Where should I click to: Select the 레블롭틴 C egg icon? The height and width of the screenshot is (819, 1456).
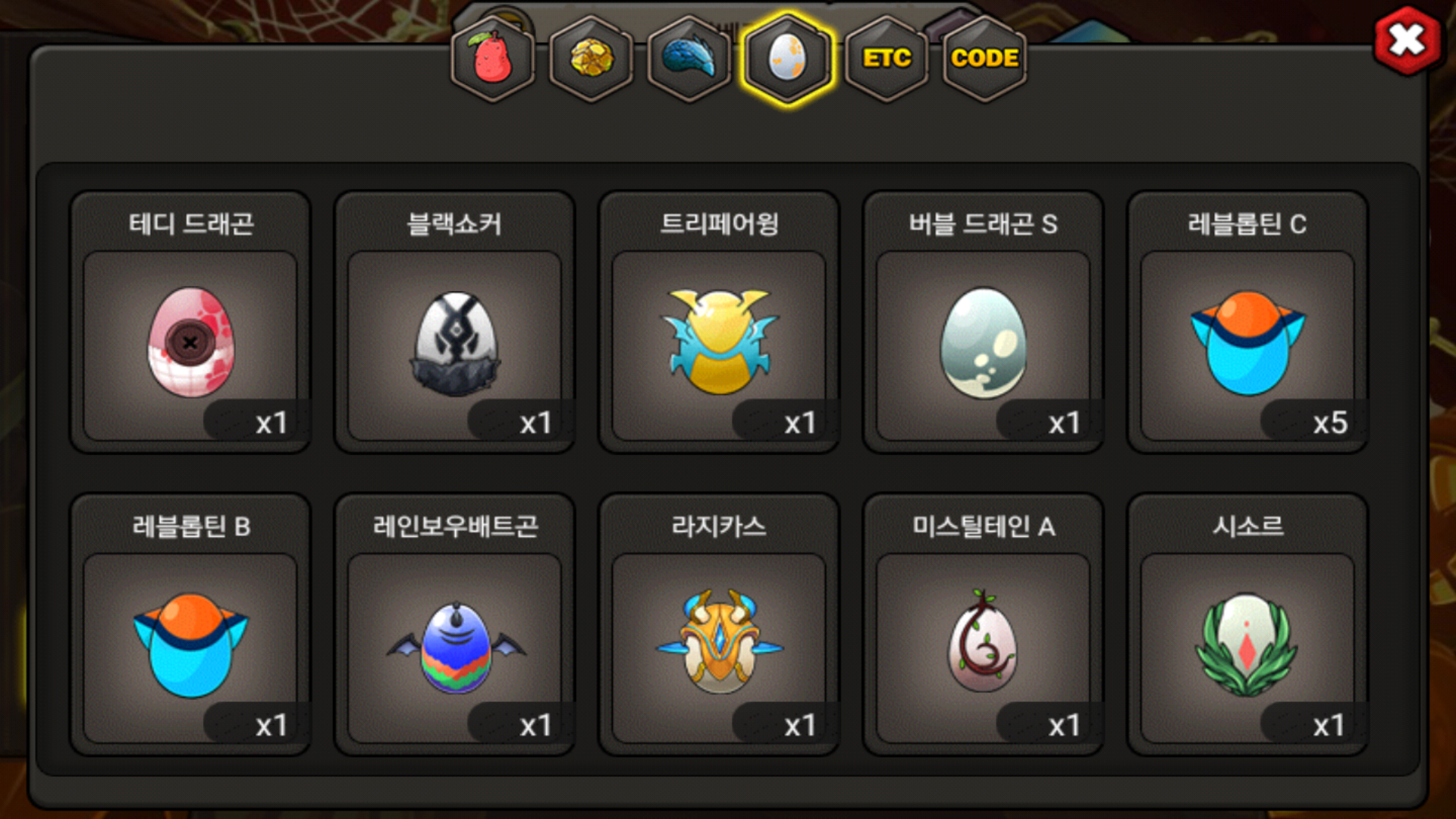pyautogui.click(x=1247, y=343)
